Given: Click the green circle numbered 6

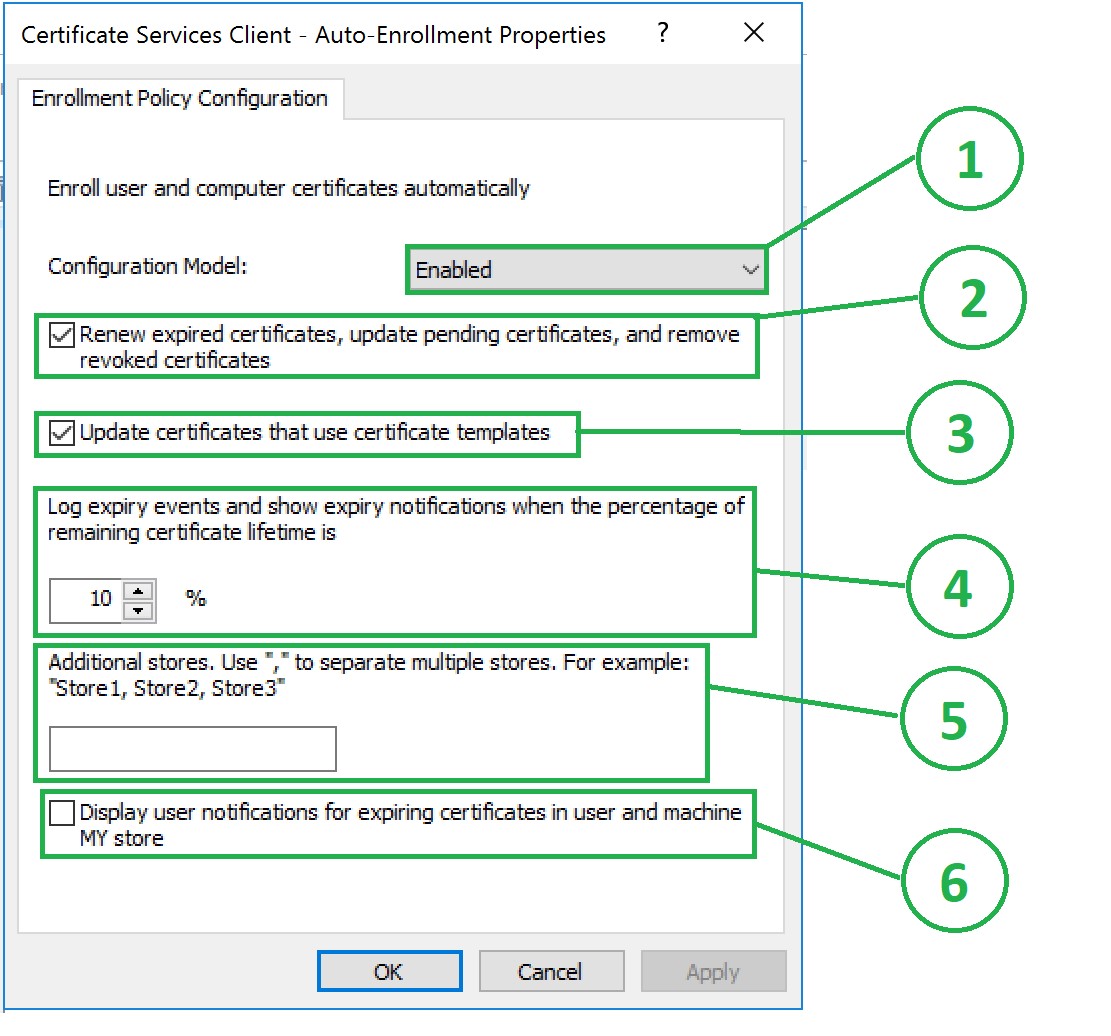Looking at the screenshot, I should pos(954,881).
